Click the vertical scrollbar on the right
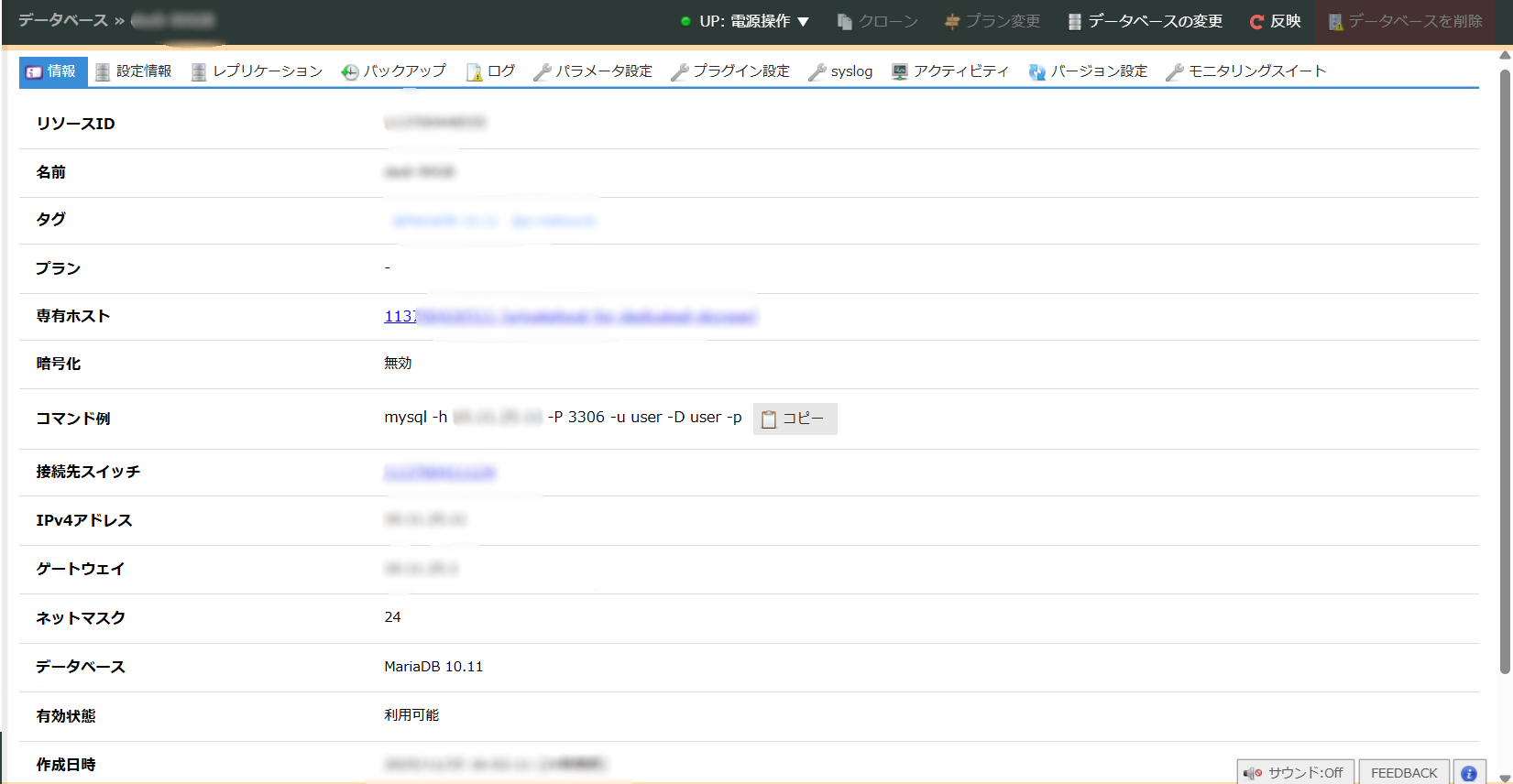 tap(1505, 366)
